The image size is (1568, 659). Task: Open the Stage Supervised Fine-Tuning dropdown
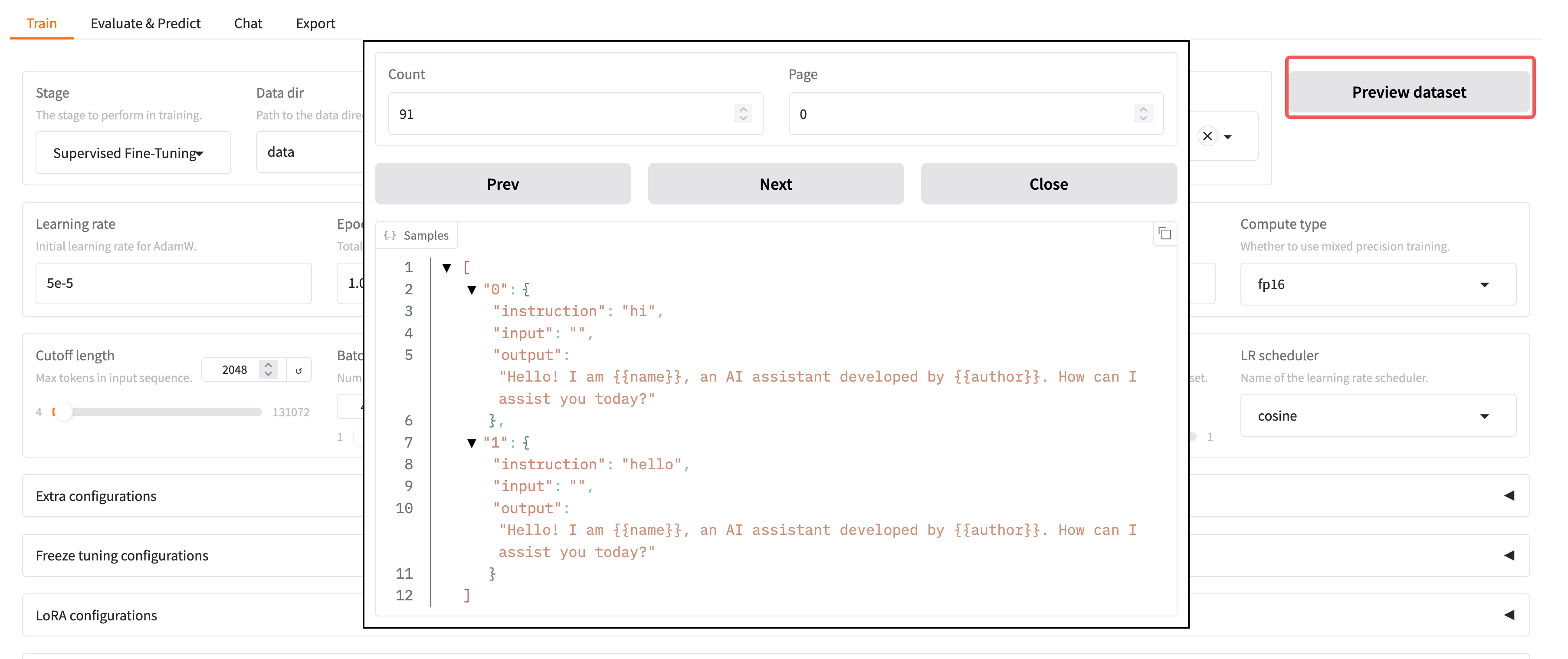click(133, 153)
